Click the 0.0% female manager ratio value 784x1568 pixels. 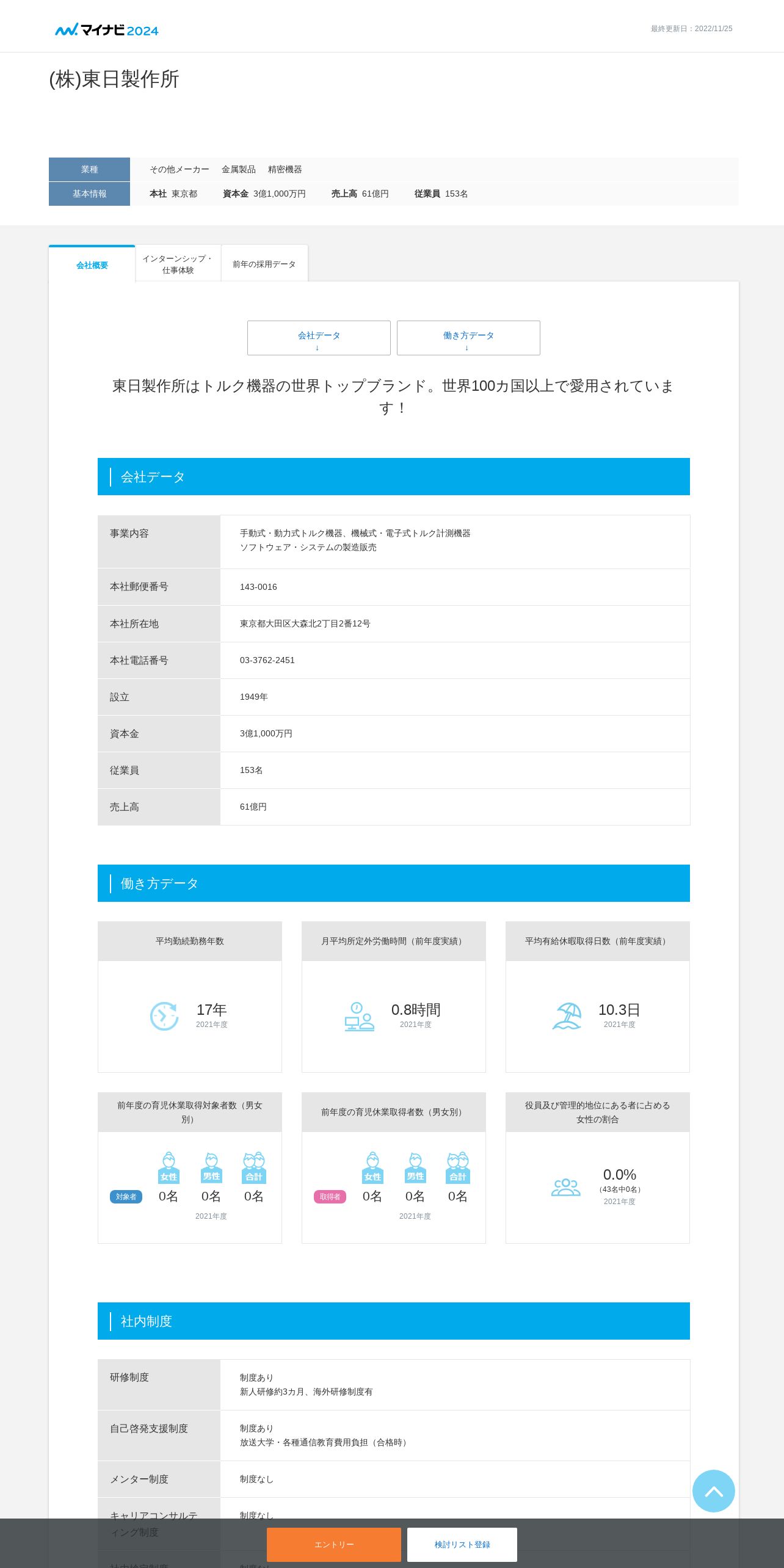coord(620,1174)
